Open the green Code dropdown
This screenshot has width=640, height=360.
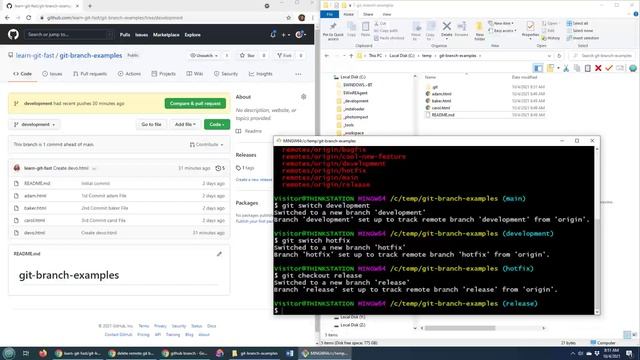point(217,124)
